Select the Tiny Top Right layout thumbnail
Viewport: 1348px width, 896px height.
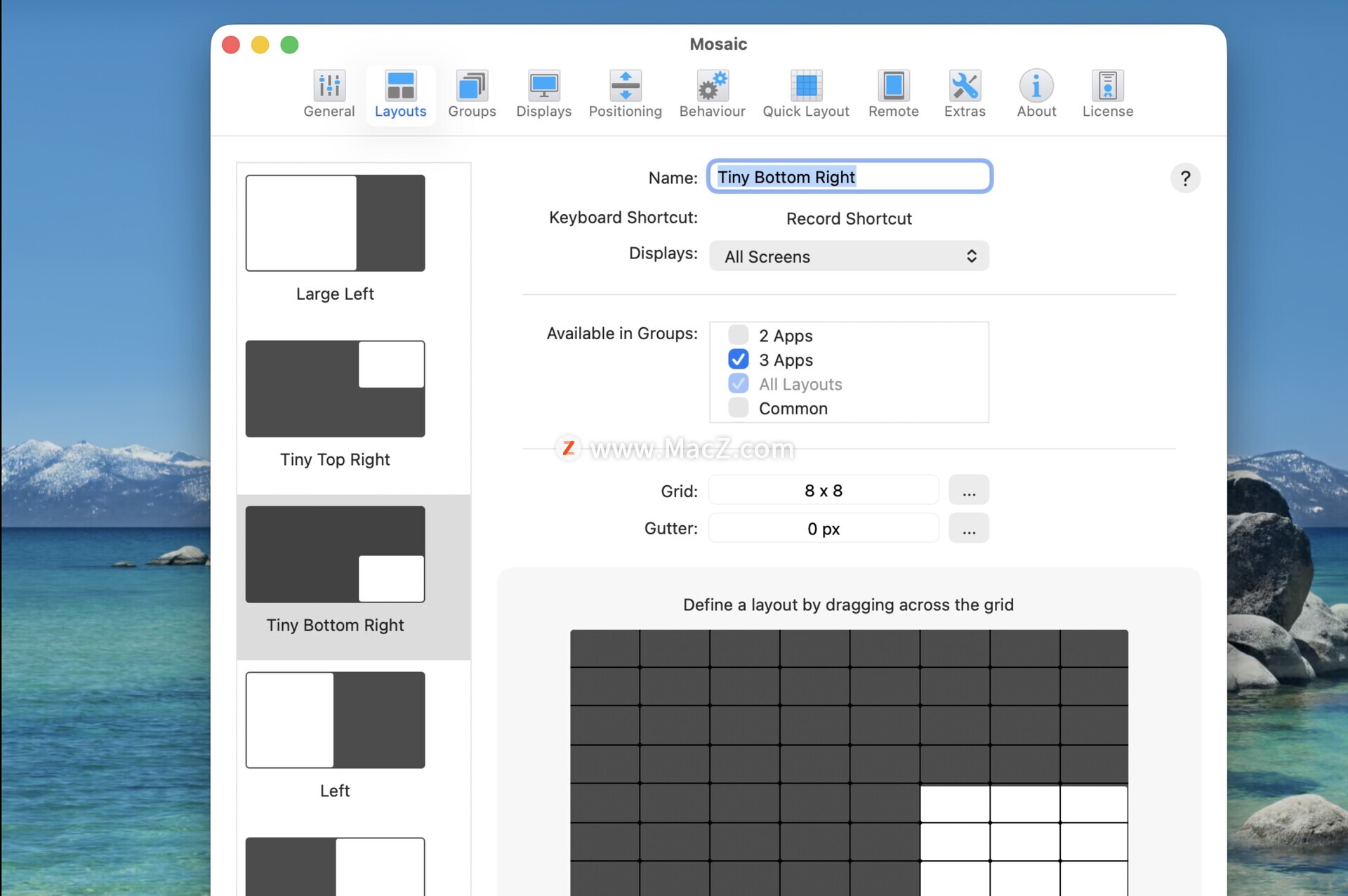point(335,389)
